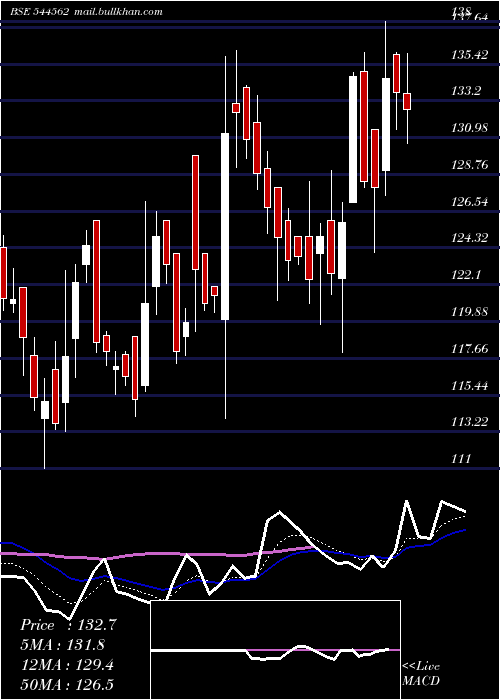Click the 'Price : 132.7' readout
500x700 pixels.
coord(68,625)
